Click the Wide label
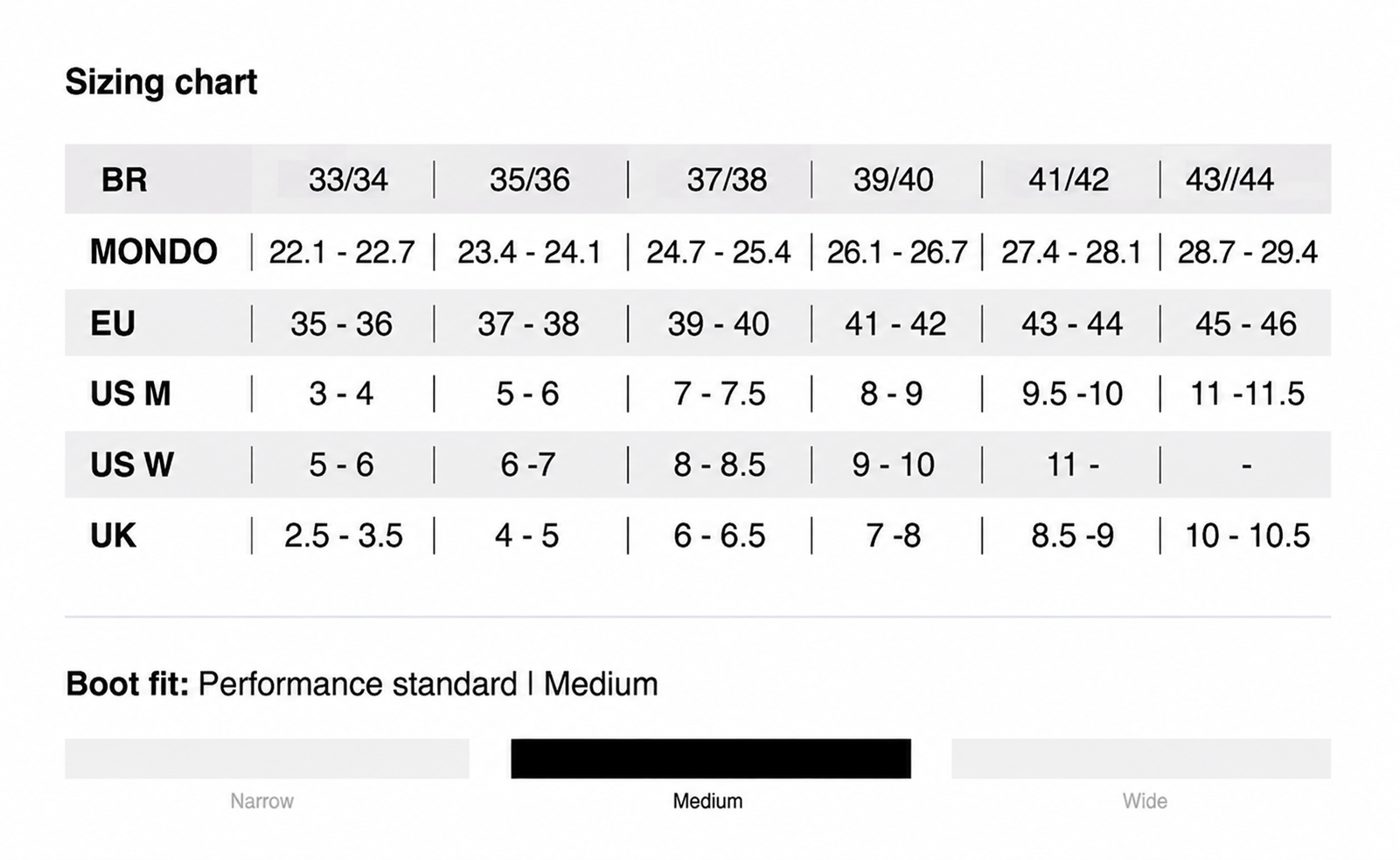 (x=1145, y=801)
